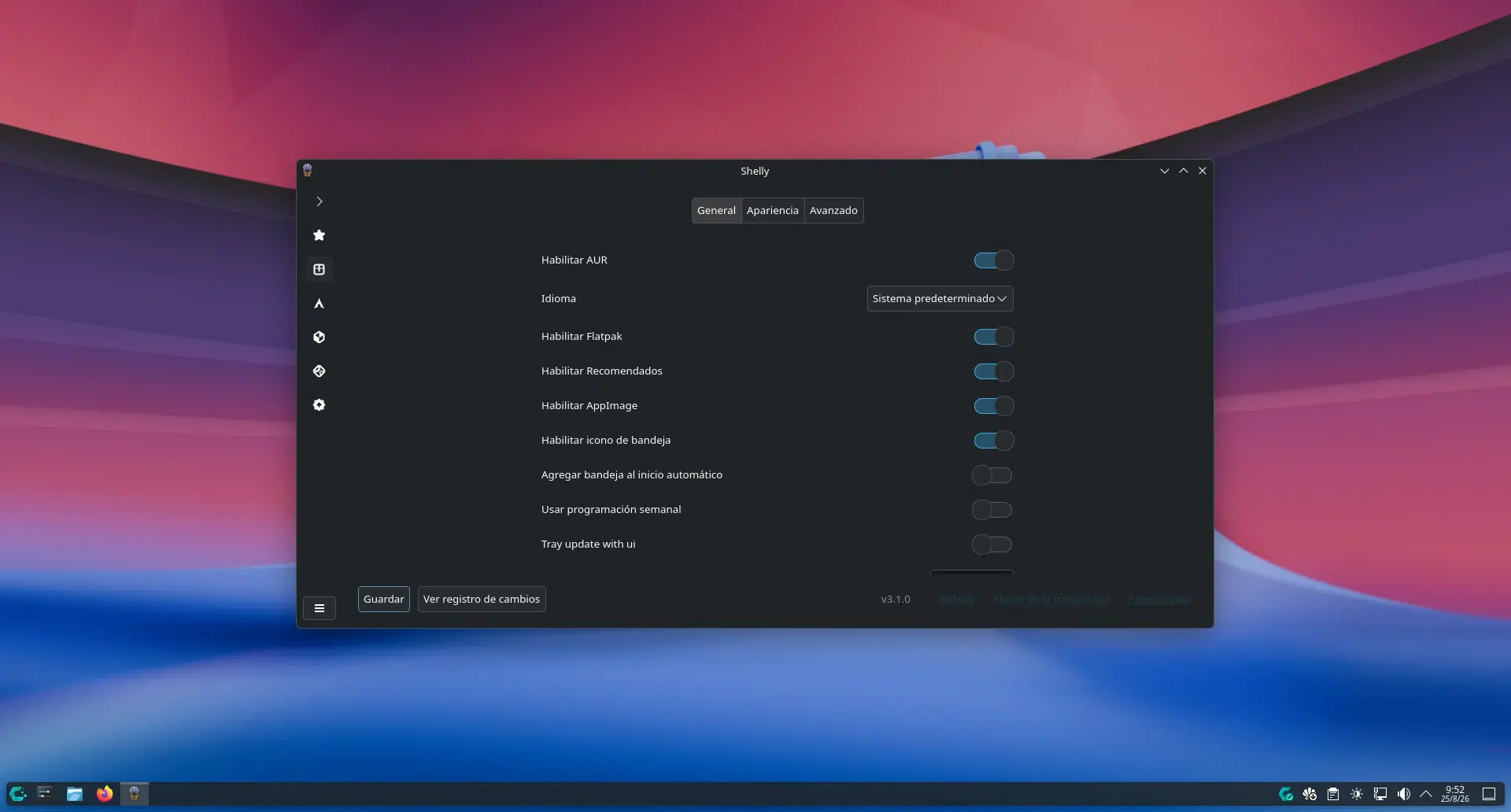
Task: Click the Shelly task button on the taskbar
Action: pos(135,794)
